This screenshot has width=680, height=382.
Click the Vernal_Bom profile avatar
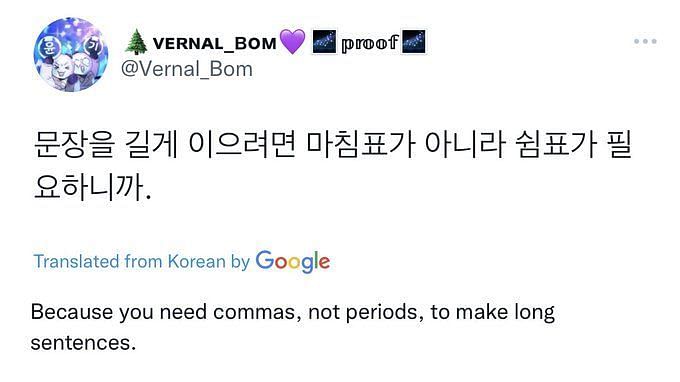pyautogui.click(x=71, y=55)
